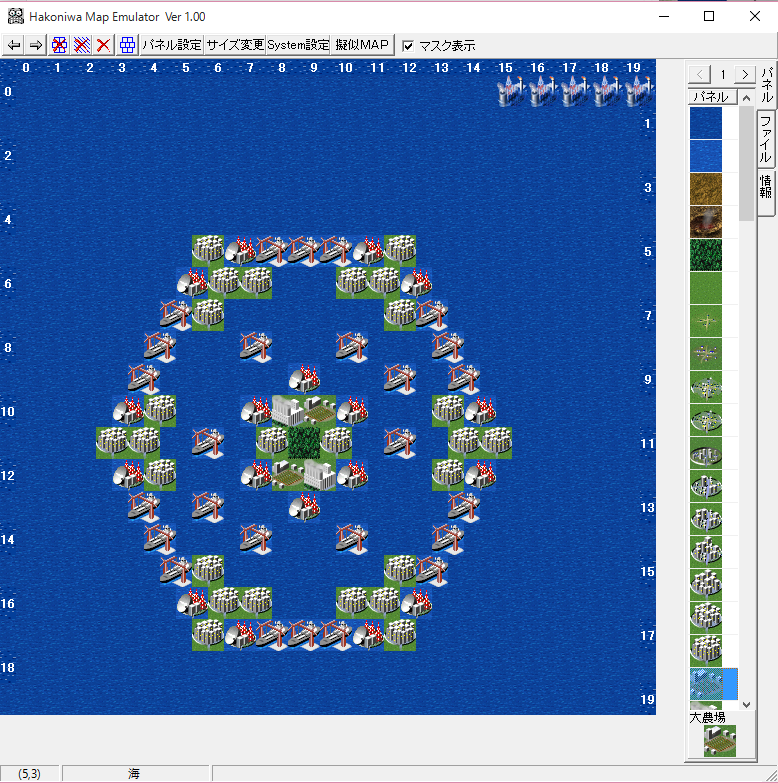Select the highlighted blue large-farm tile in panel
778x783 pixels.
[x=714, y=684]
